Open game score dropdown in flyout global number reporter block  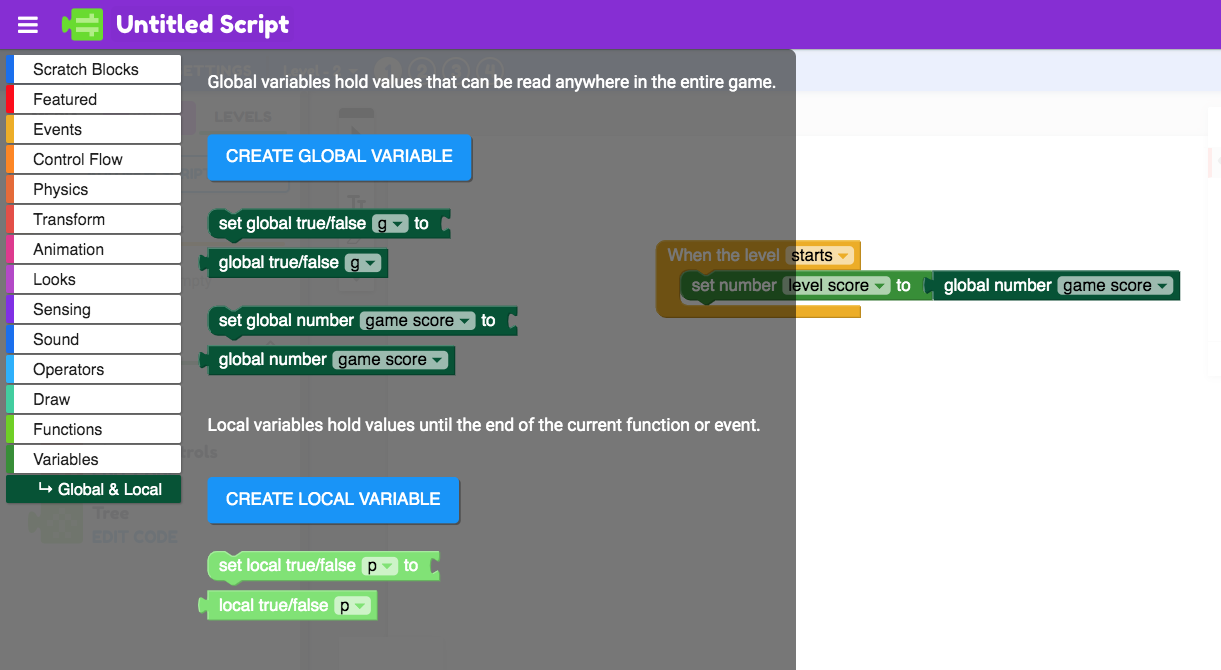[x=390, y=360]
